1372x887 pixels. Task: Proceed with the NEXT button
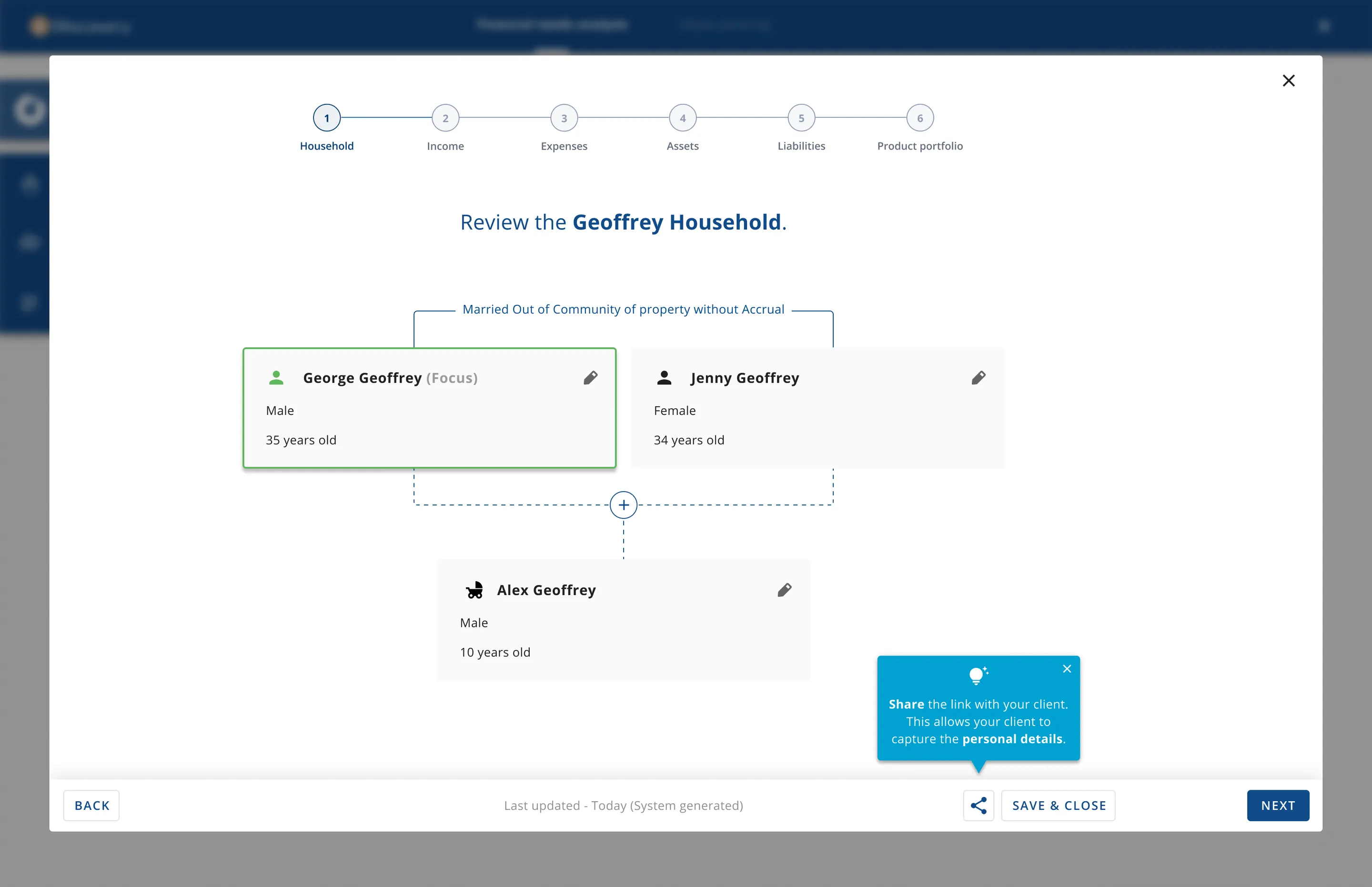1278,805
